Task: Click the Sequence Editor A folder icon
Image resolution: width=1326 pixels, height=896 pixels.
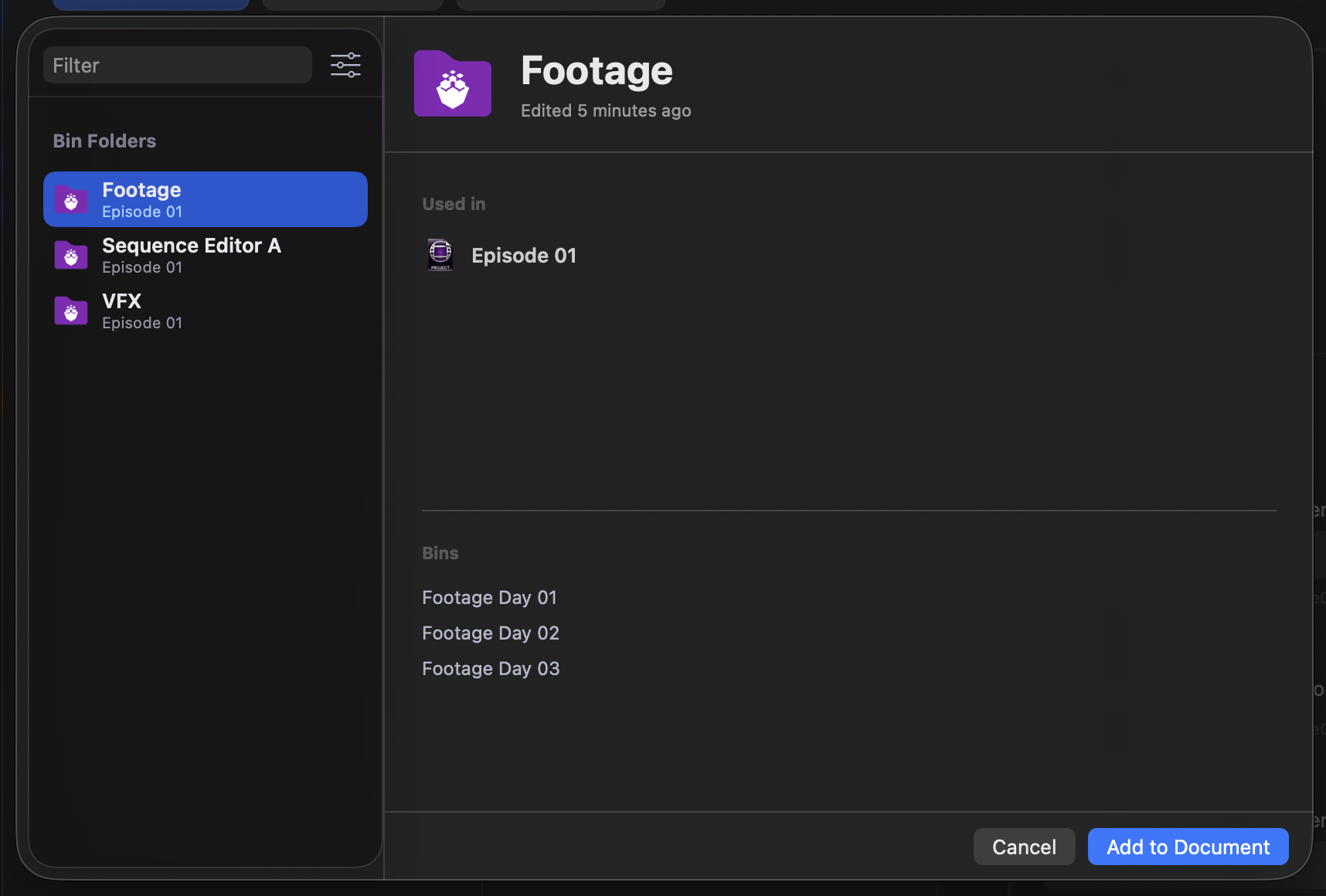Action: [71, 256]
